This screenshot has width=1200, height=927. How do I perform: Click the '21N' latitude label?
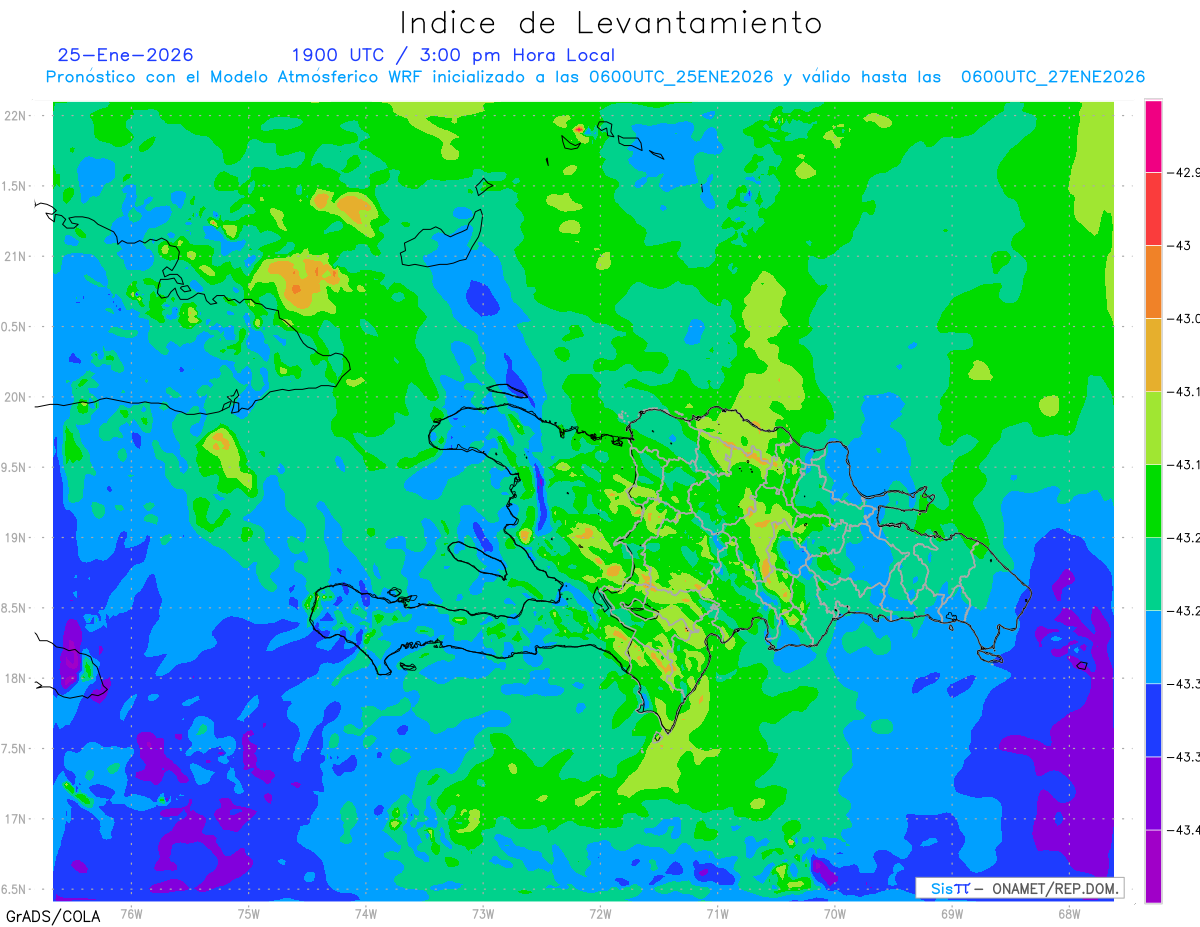tap(16, 257)
